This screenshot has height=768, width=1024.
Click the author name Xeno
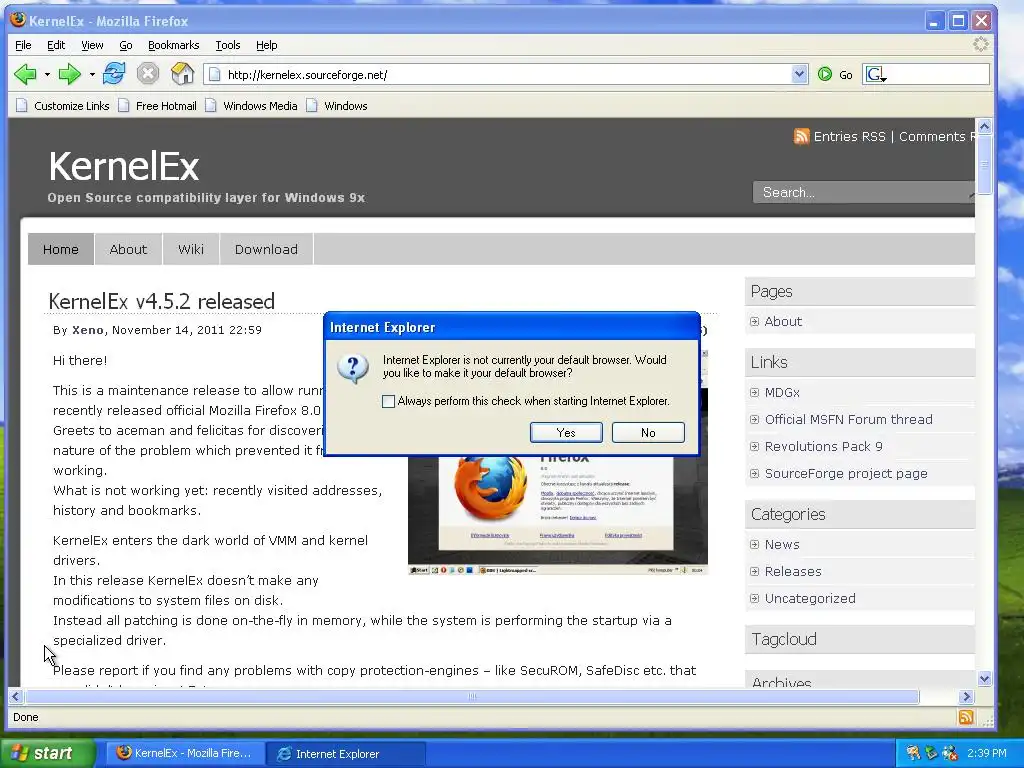pyautogui.click(x=88, y=330)
